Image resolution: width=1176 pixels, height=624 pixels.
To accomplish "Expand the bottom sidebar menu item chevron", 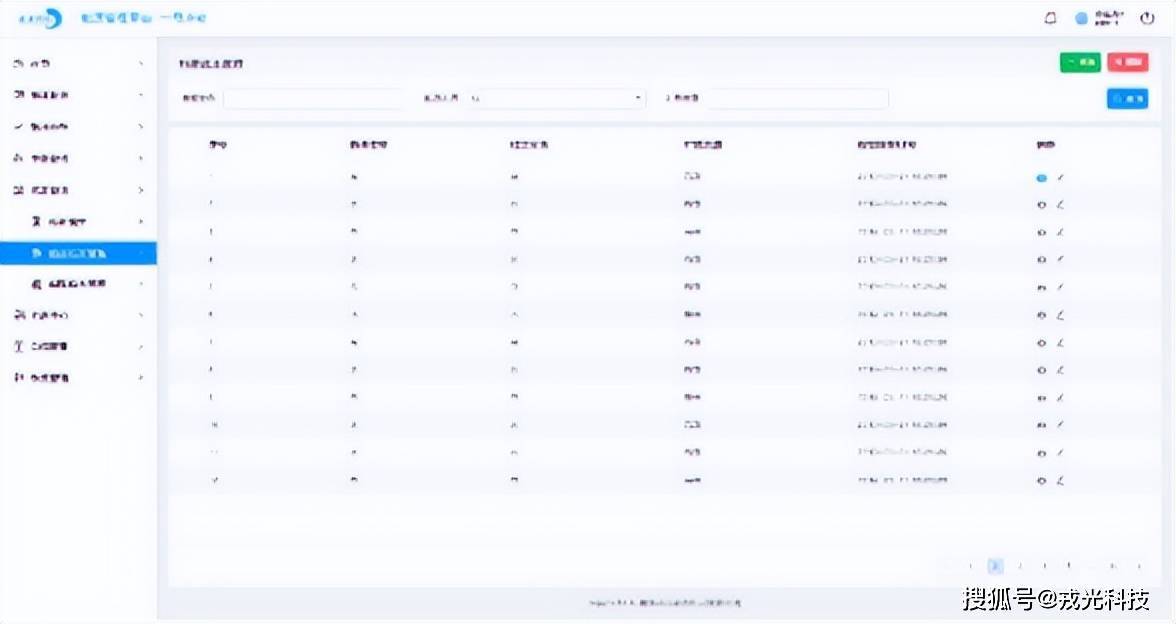I will 141,378.
